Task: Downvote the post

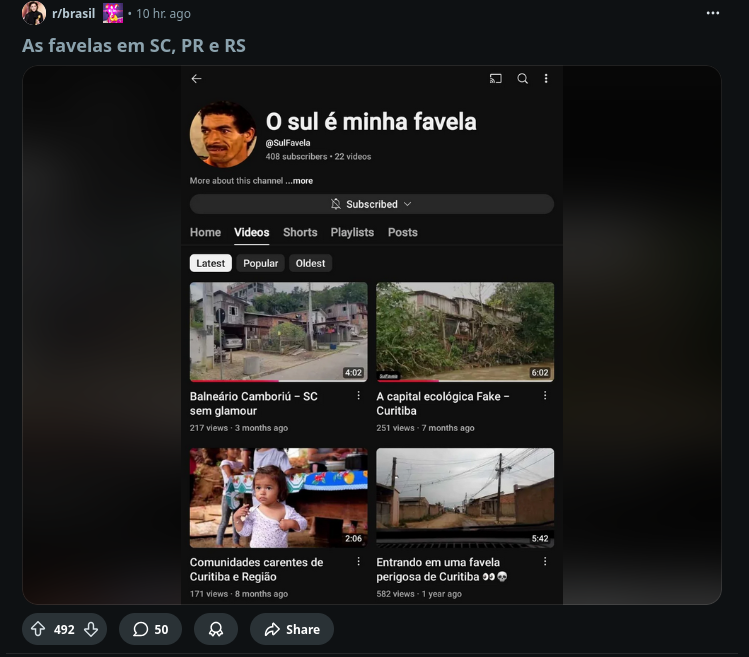Action: coord(91,629)
